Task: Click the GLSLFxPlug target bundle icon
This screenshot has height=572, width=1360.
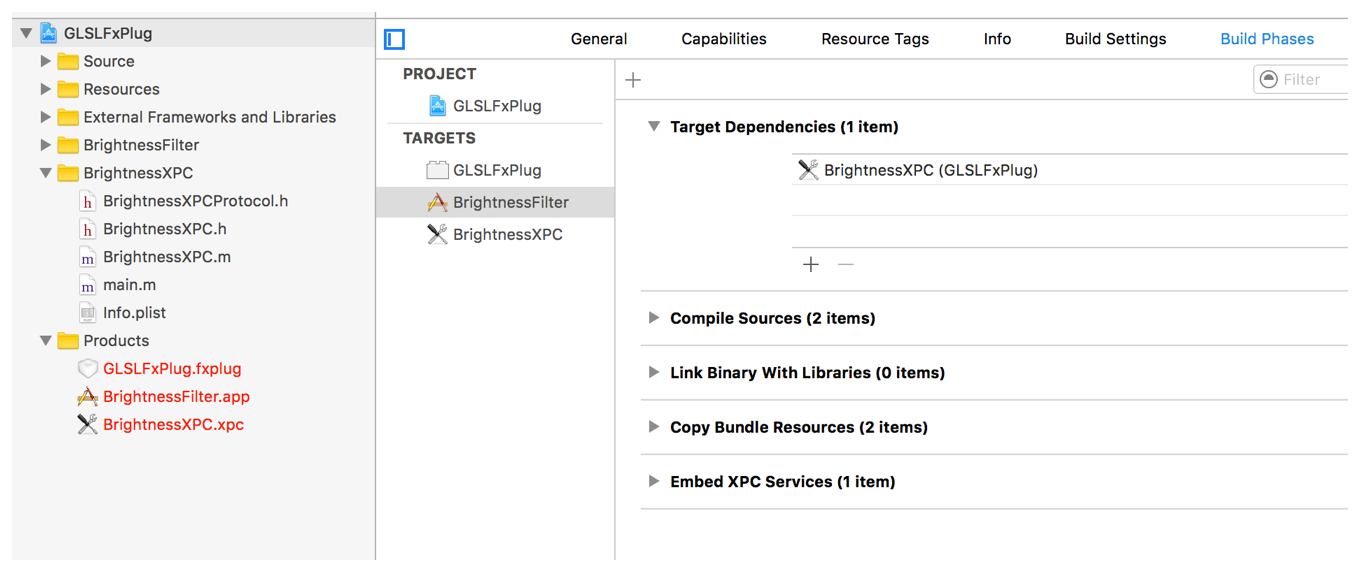Action: (437, 170)
